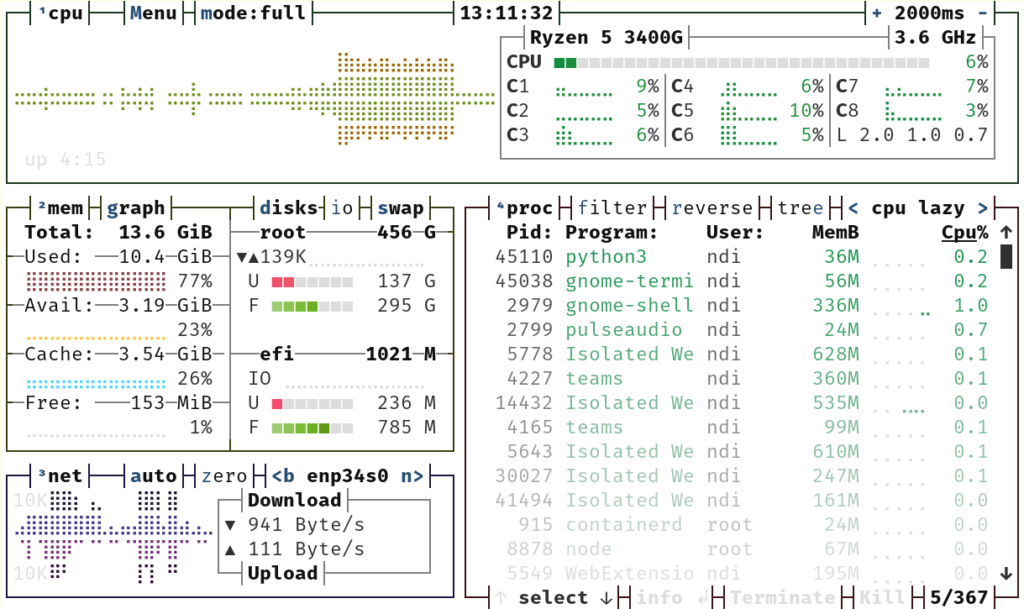Open the Menu in the top bar
This screenshot has width=1024, height=609.
153,13
